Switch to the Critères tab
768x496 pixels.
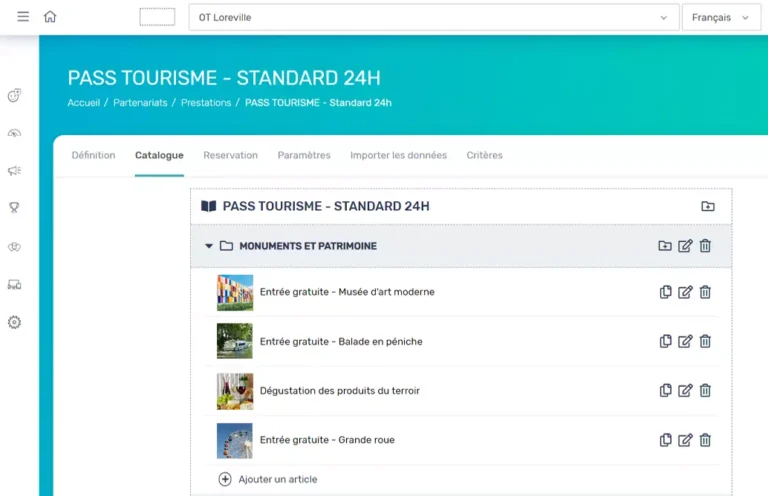tap(484, 155)
